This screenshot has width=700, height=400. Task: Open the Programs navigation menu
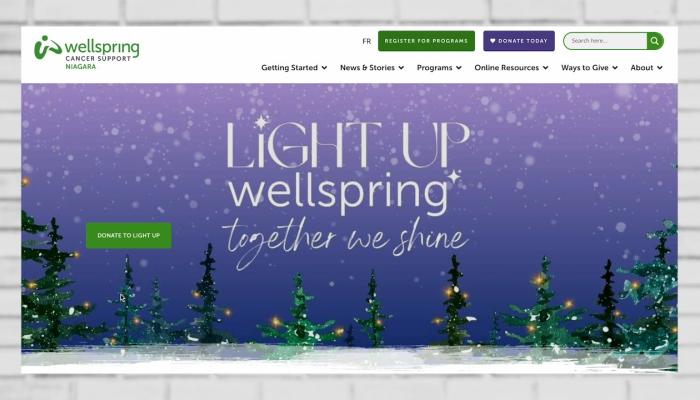pos(434,67)
